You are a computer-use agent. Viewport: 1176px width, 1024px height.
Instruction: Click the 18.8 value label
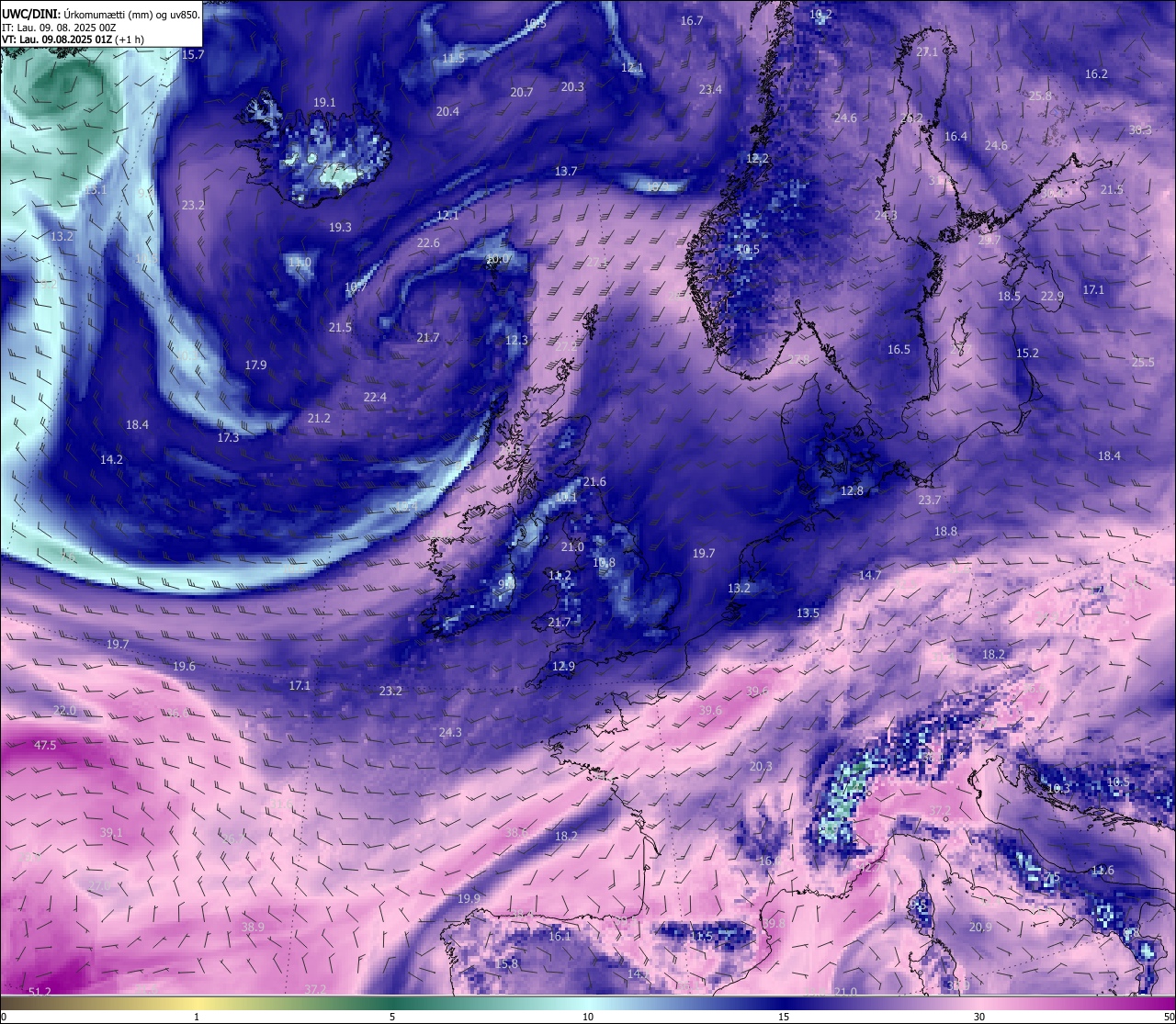coord(945,531)
